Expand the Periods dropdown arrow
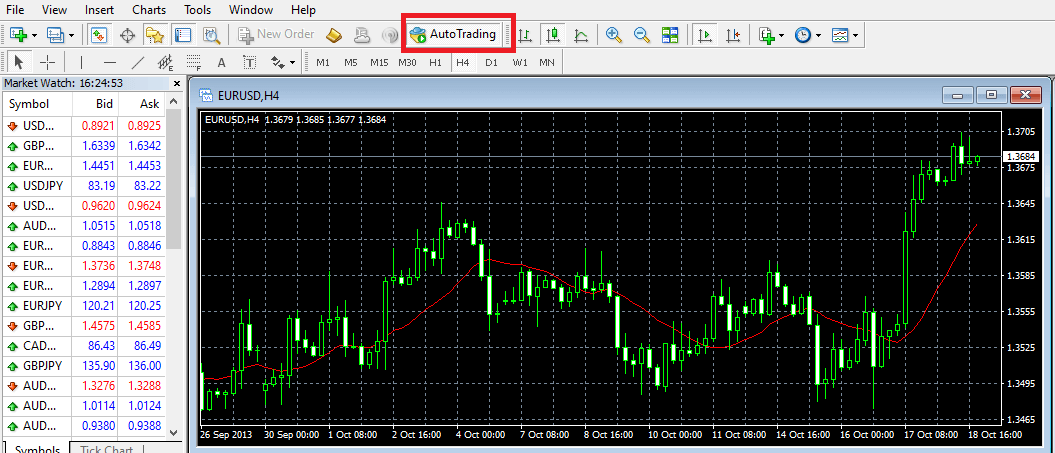Screen dimensions: 1055x453 [818, 34]
